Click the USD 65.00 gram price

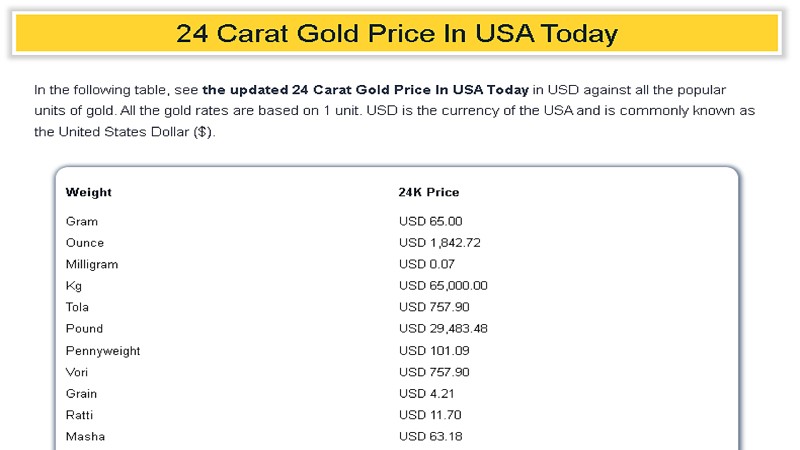(x=431, y=221)
